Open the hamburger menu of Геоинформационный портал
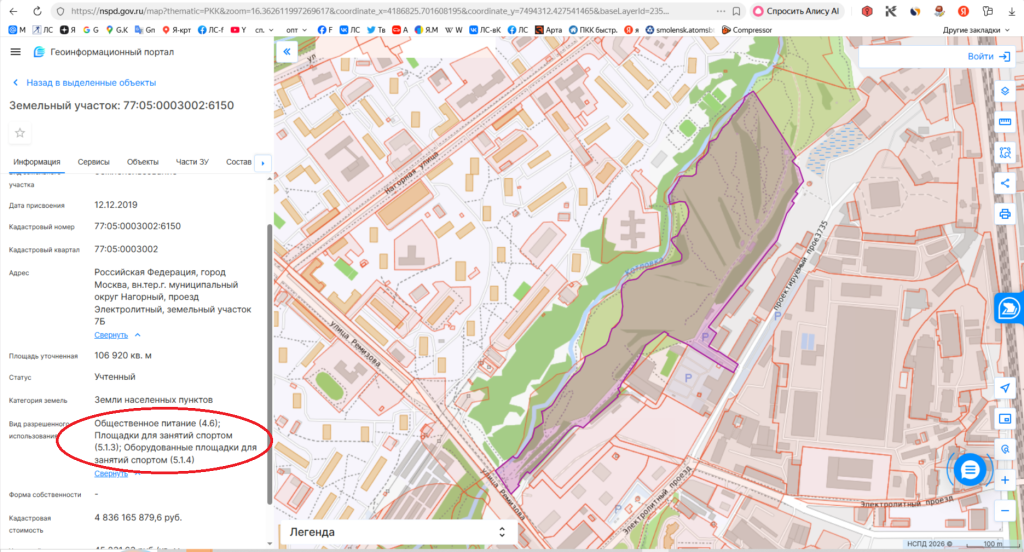Image resolution: width=1024 pixels, height=552 pixels. [x=15, y=52]
